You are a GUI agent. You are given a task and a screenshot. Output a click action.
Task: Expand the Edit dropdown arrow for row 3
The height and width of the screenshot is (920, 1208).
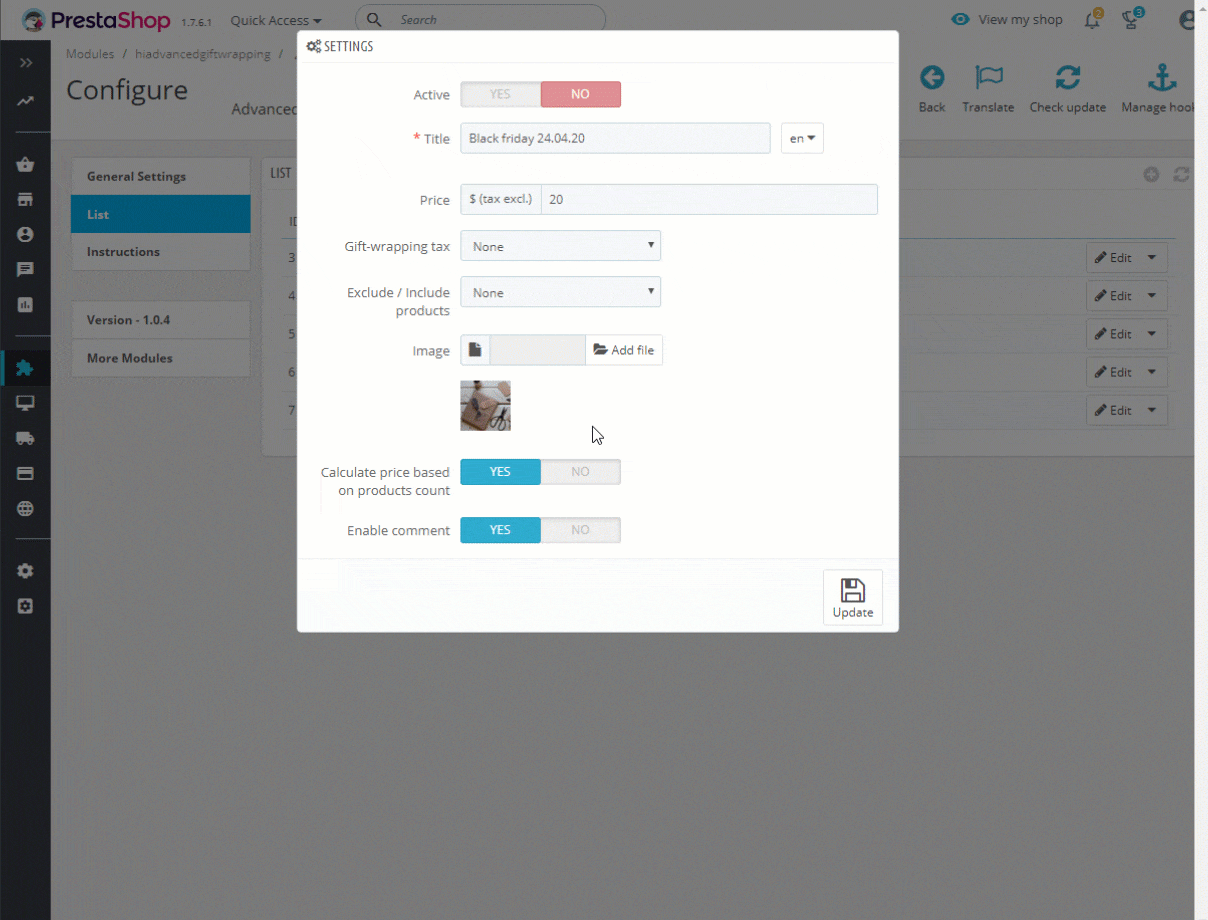pyautogui.click(x=1151, y=257)
